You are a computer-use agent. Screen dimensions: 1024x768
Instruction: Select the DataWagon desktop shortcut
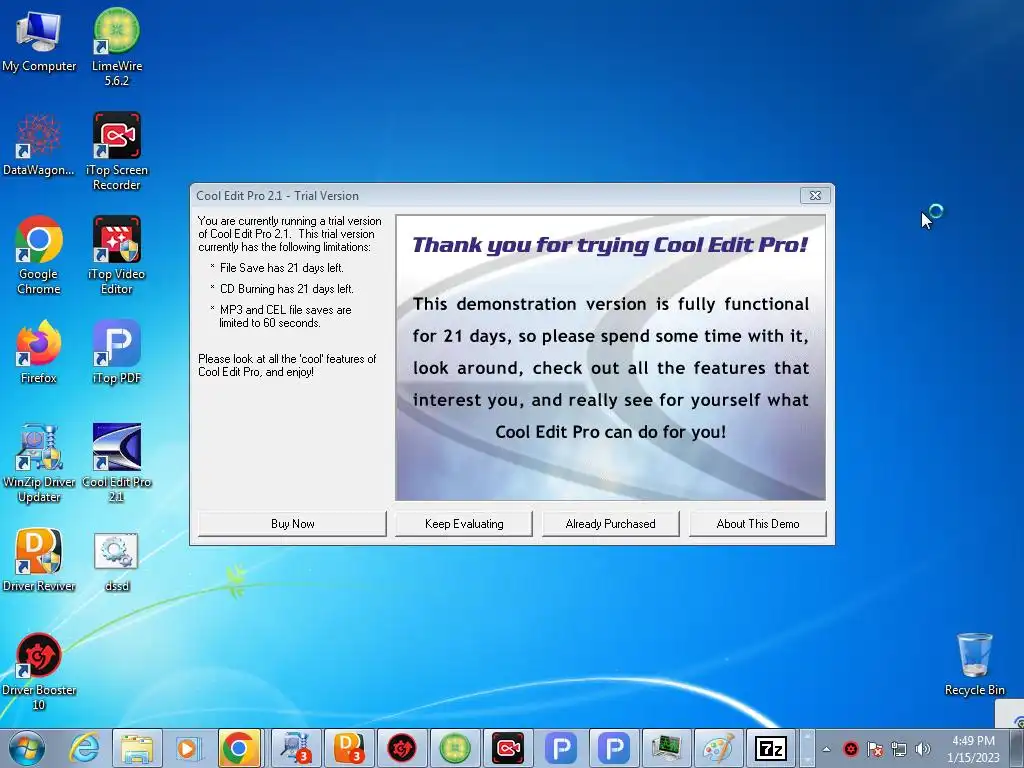39,145
